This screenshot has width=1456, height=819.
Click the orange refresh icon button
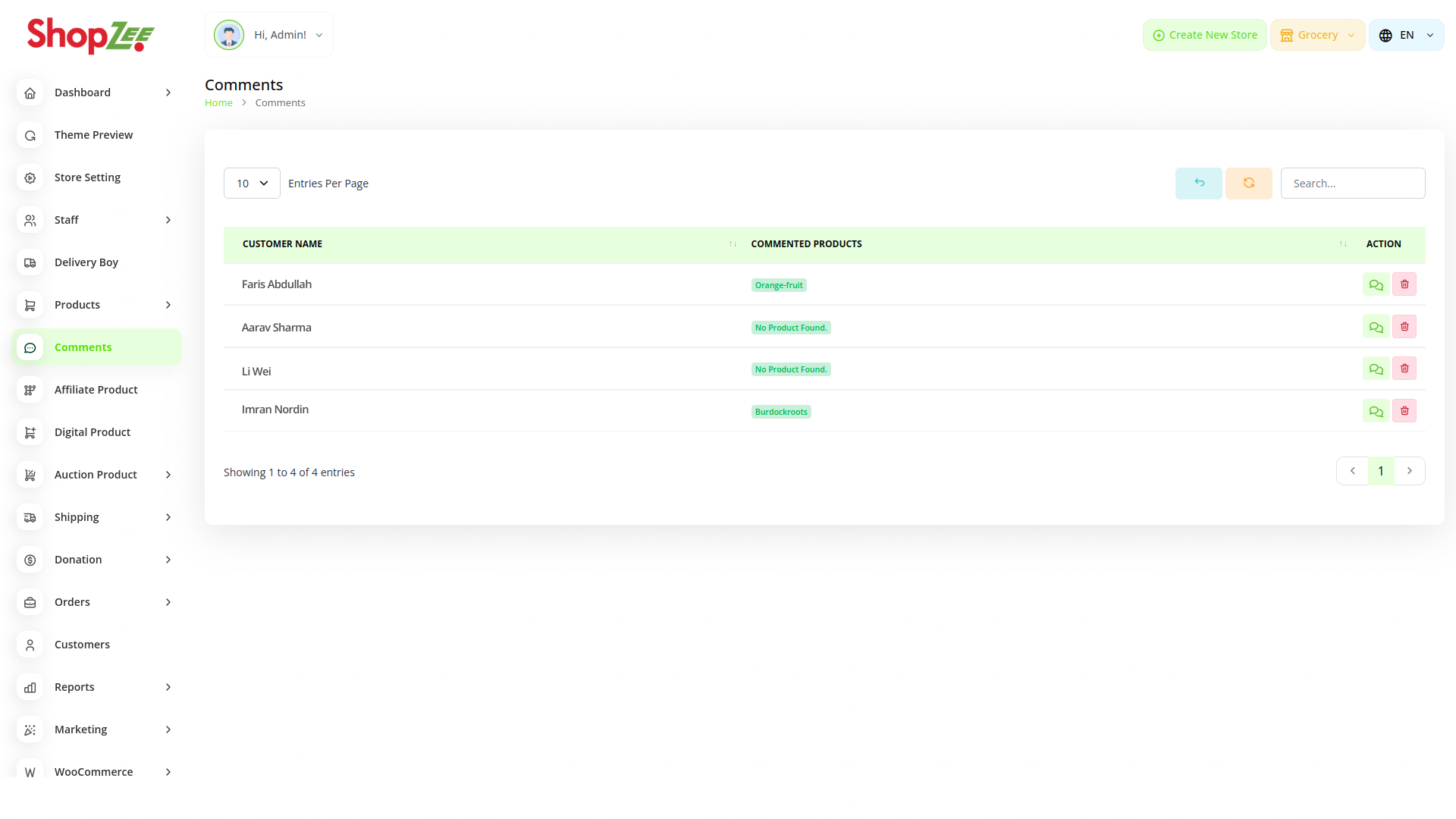click(1248, 184)
